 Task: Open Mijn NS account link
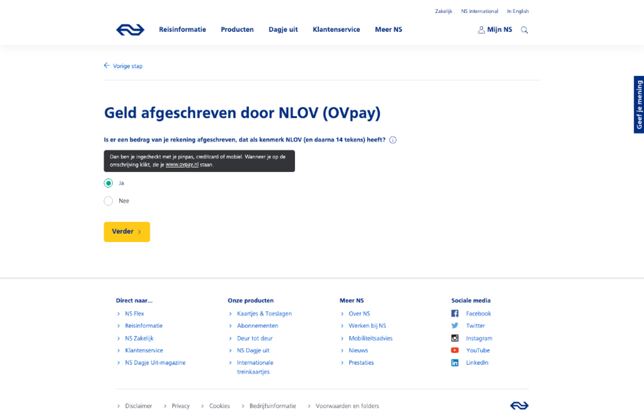coord(499,30)
